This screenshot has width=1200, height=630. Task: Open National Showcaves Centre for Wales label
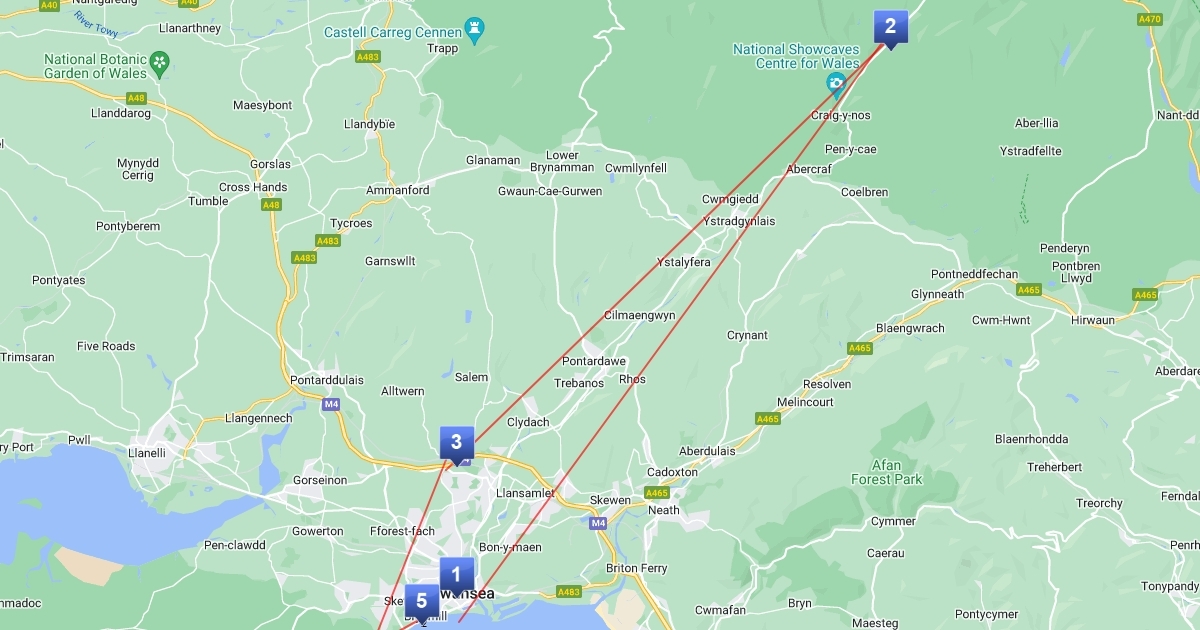796,56
